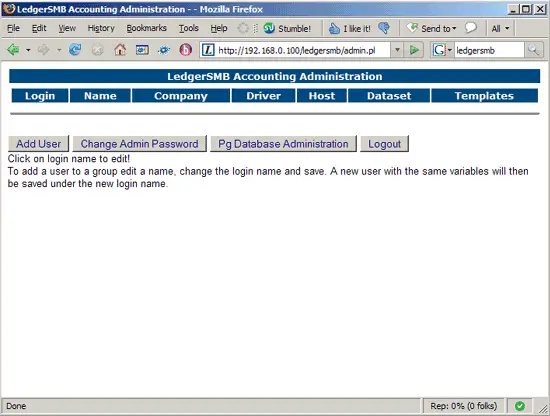This screenshot has width=550, height=416.
Task: Click the Rep: 0% (0 folks) status
Action: (x=464, y=406)
